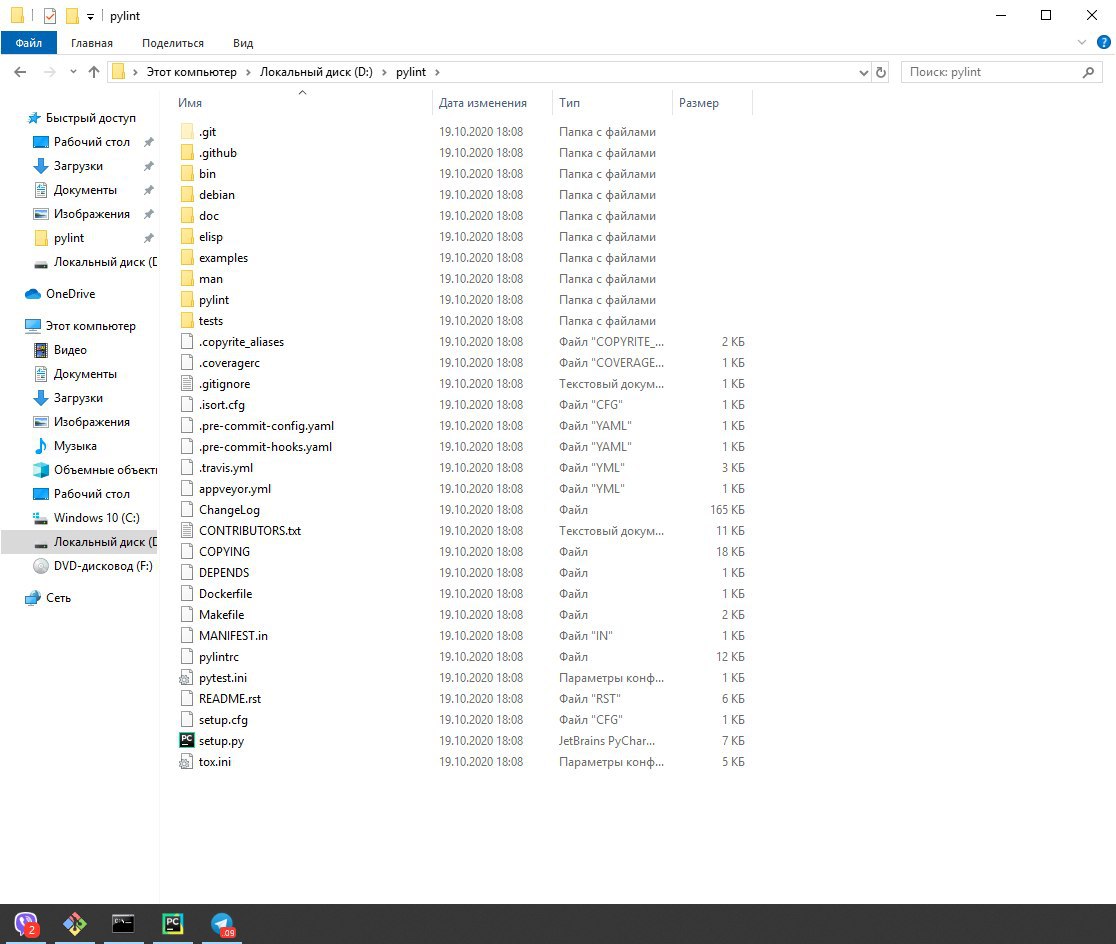
Task: Click the Properties quick access toolbar icon
Action: pos(50,16)
